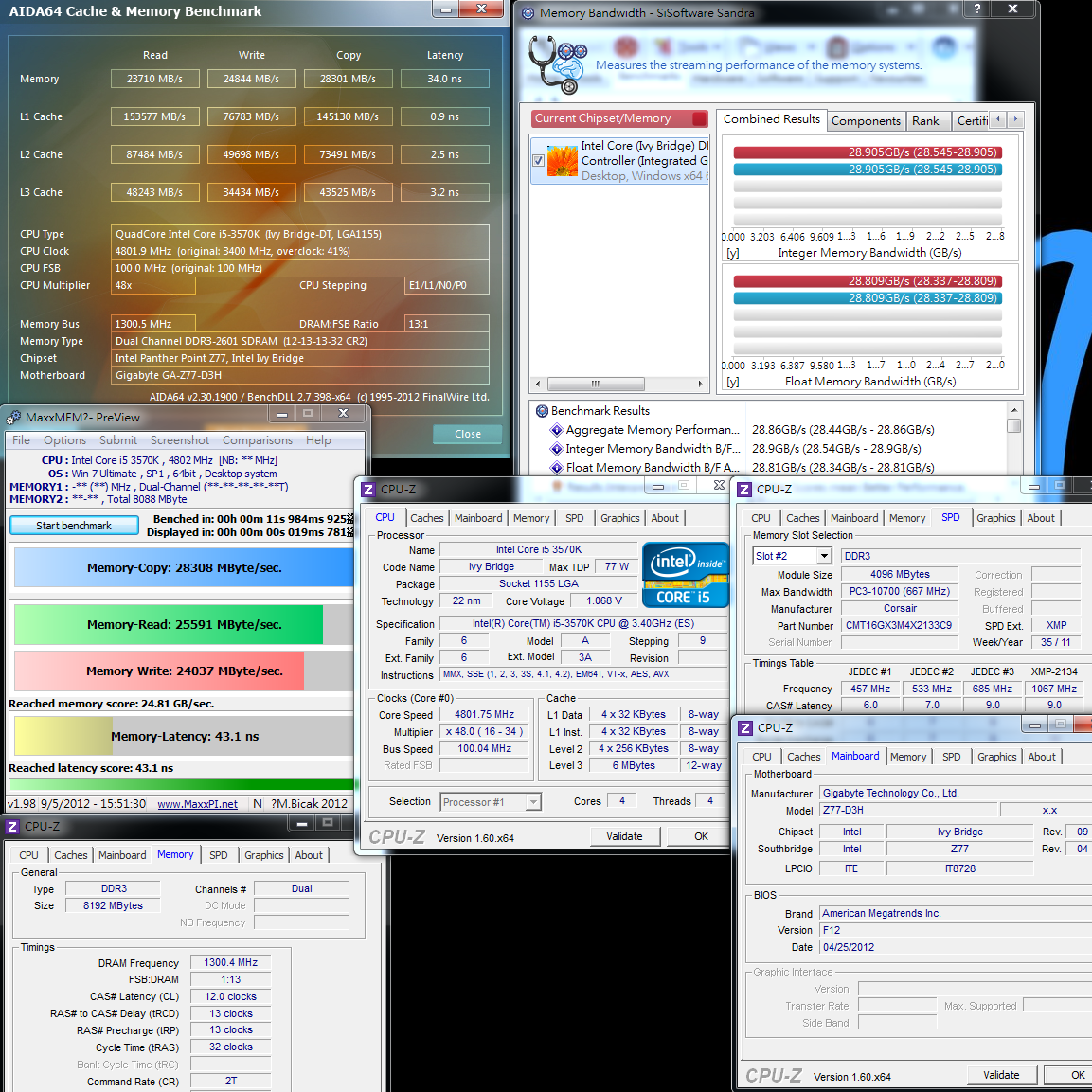Switch to Rank tab in Sandra

click(925, 121)
